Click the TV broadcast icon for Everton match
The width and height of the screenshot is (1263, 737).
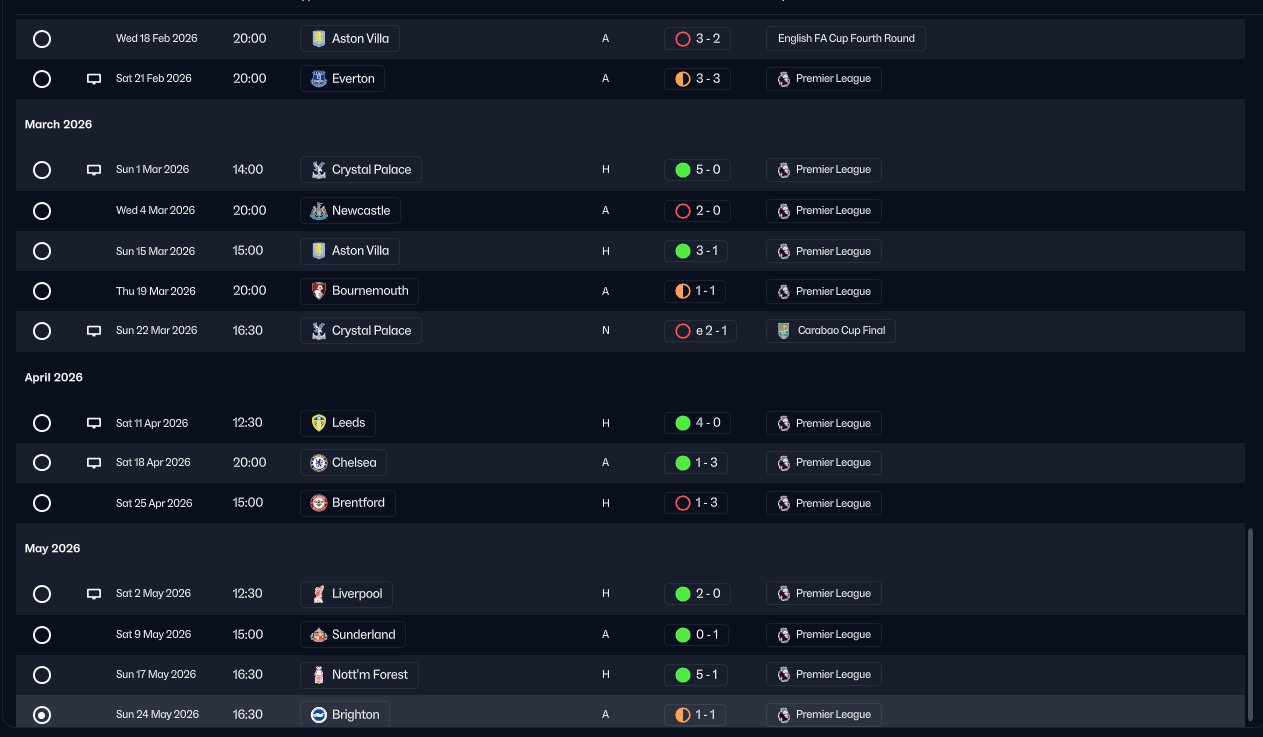pyautogui.click(x=94, y=79)
